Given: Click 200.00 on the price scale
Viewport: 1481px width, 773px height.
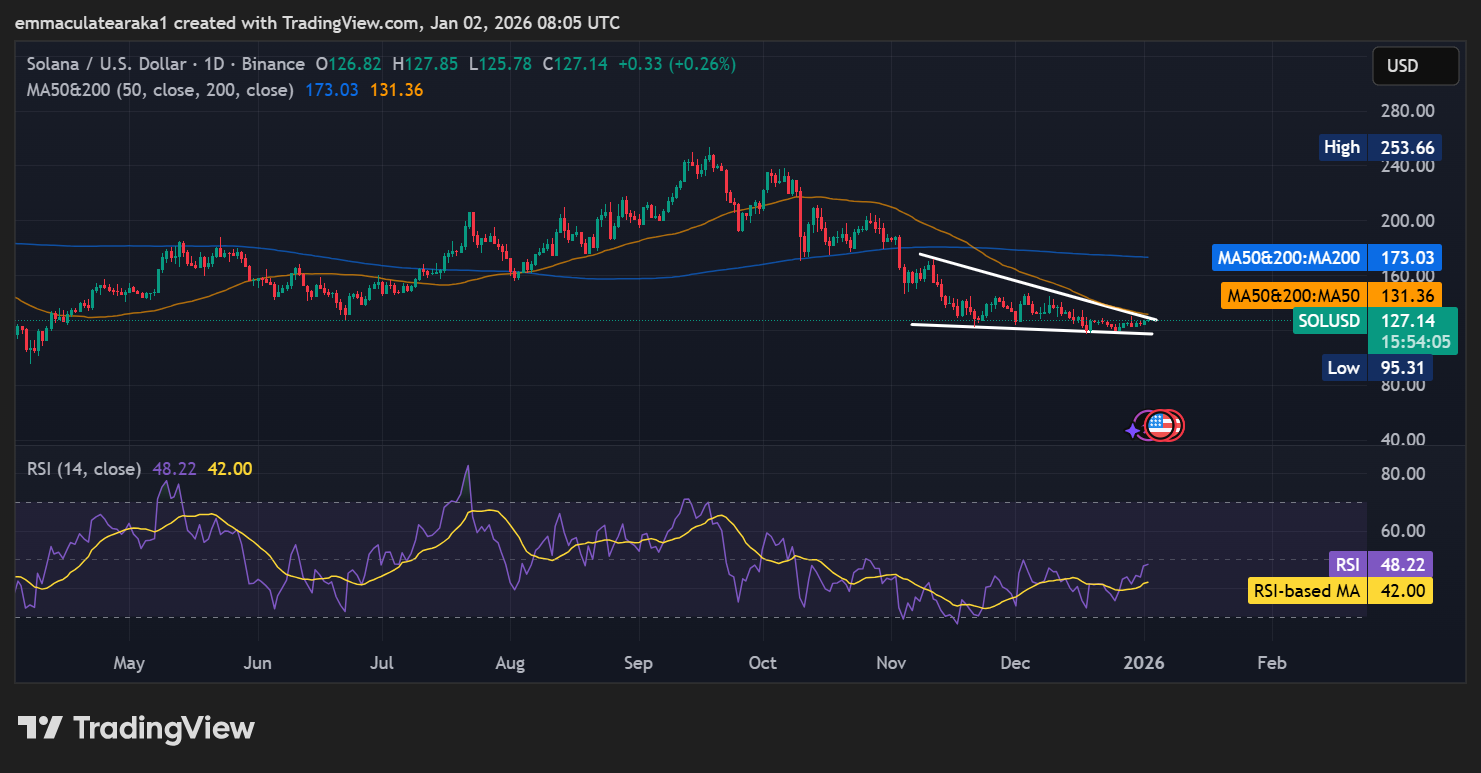Looking at the screenshot, I should pyautogui.click(x=1406, y=221).
